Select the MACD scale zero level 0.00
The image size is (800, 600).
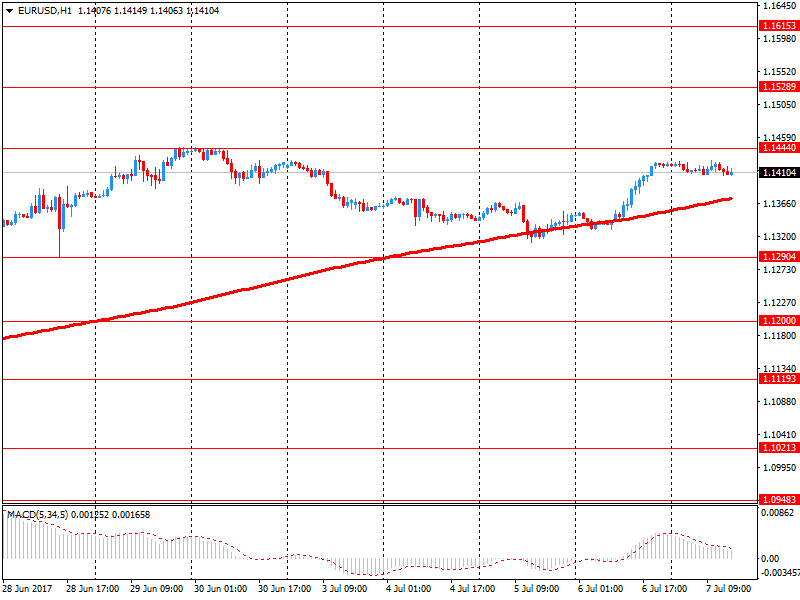770,559
